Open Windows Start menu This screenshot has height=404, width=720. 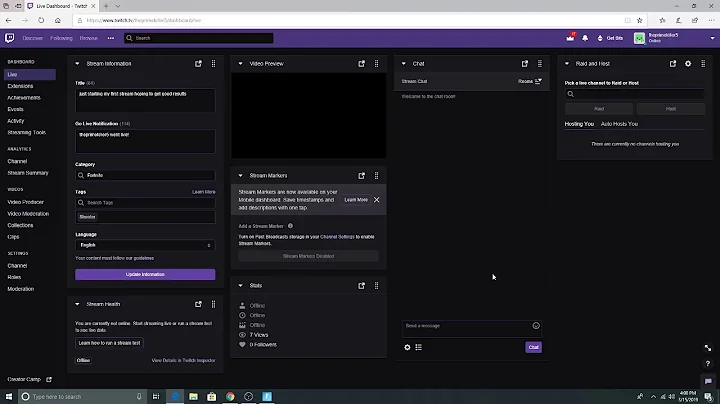tap(9, 396)
